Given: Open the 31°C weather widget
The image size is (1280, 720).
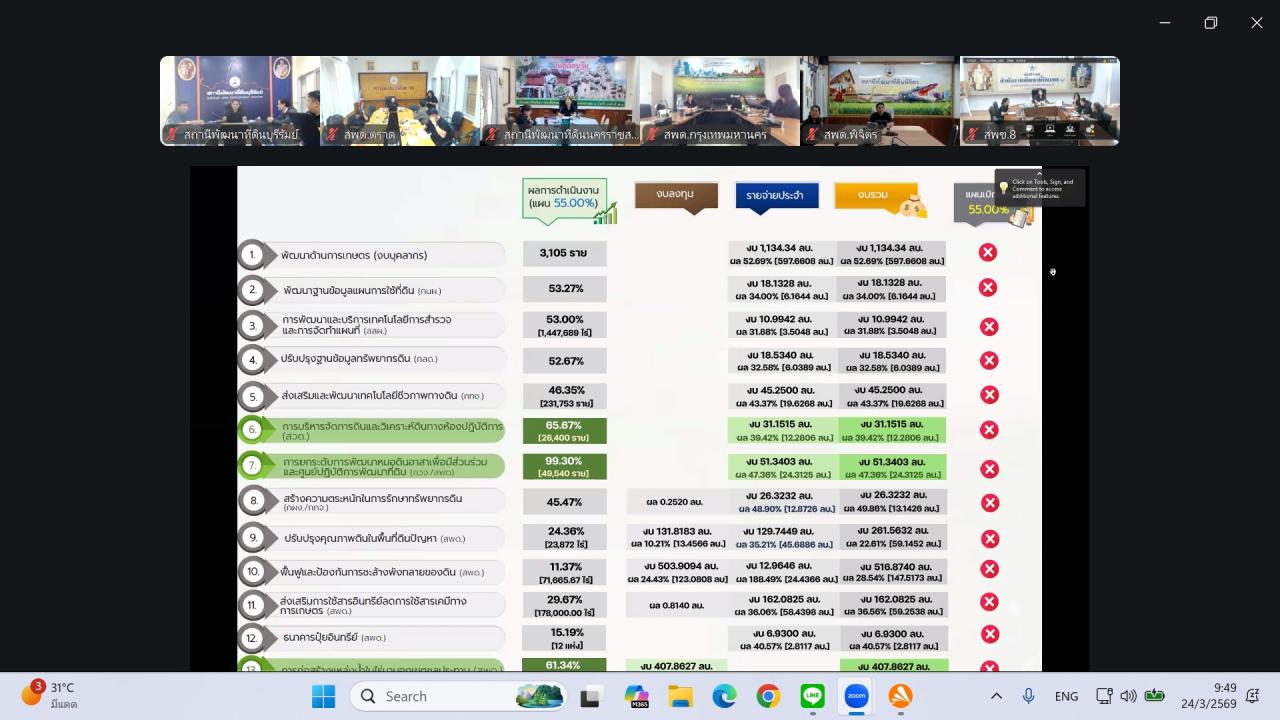Looking at the screenshot, I should tap(50, 695).
